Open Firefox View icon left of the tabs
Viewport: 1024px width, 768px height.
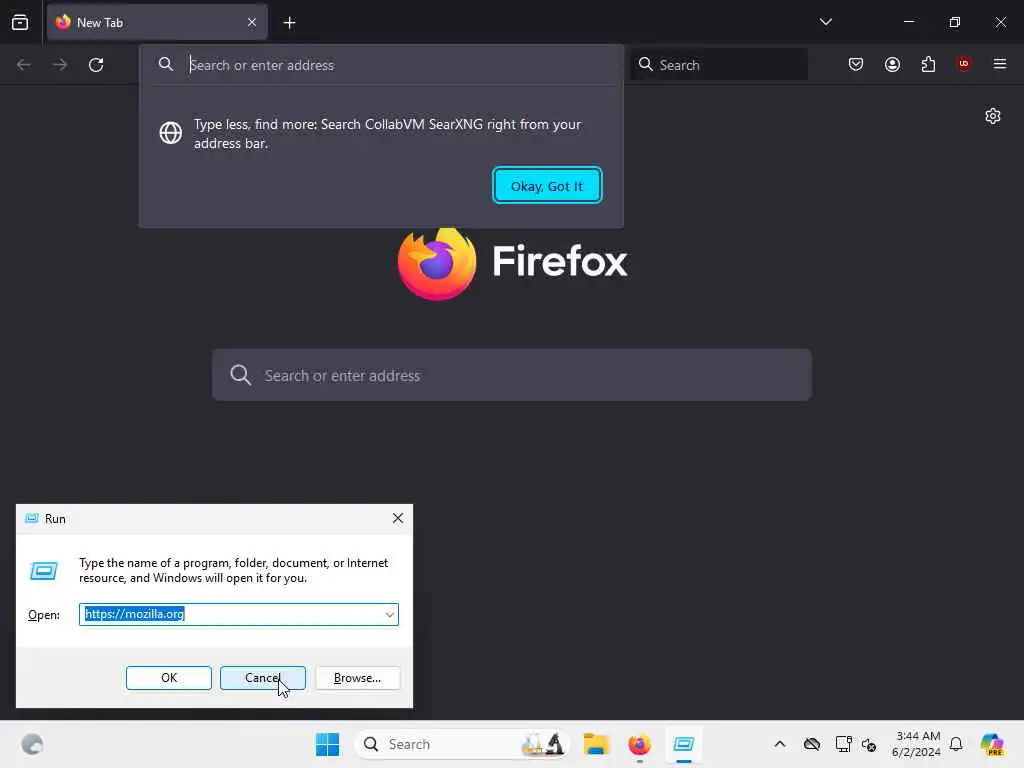click(x=20, y=22)
